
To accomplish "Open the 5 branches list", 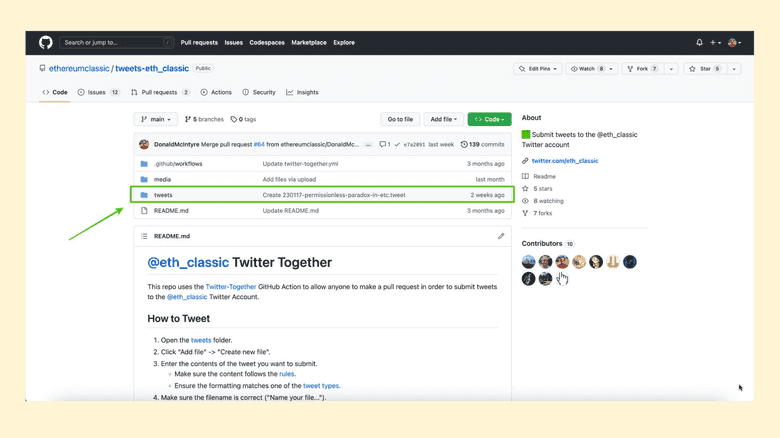I will (204, 119).
